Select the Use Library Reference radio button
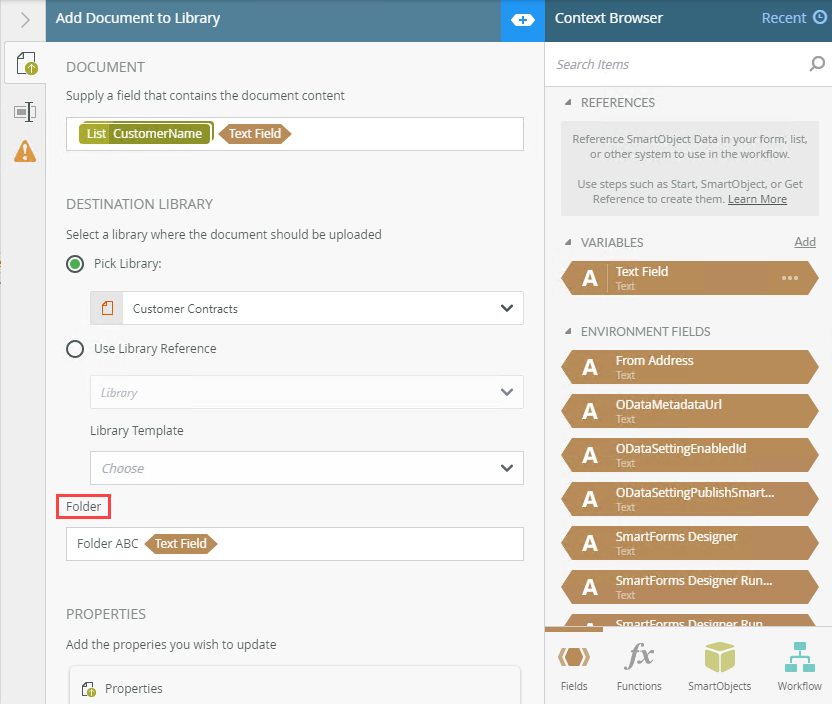The width and height of the screenshot is (832, 704). tap(75, 349)
